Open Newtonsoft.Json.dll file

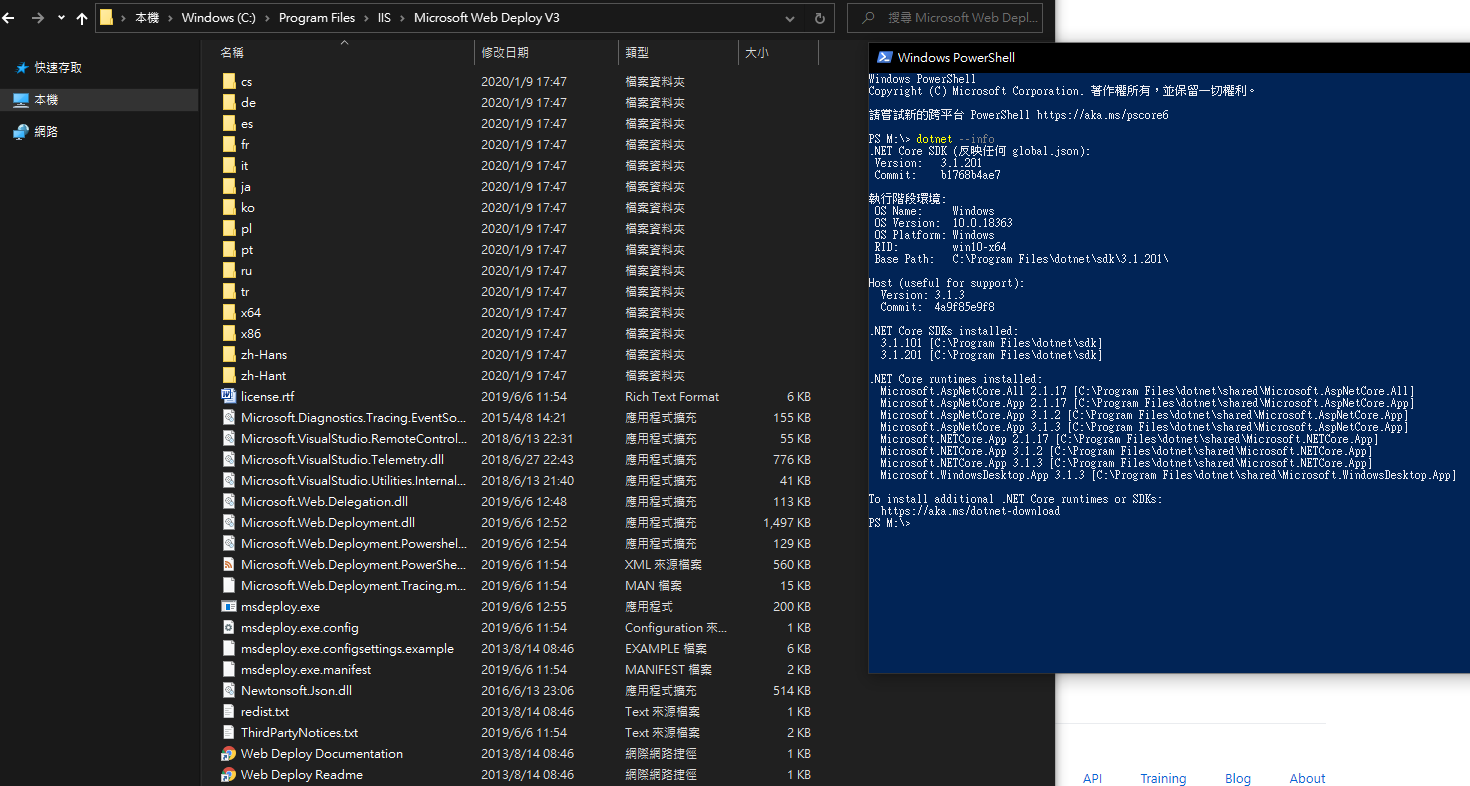pyautogui.click(x=287, y=690)
